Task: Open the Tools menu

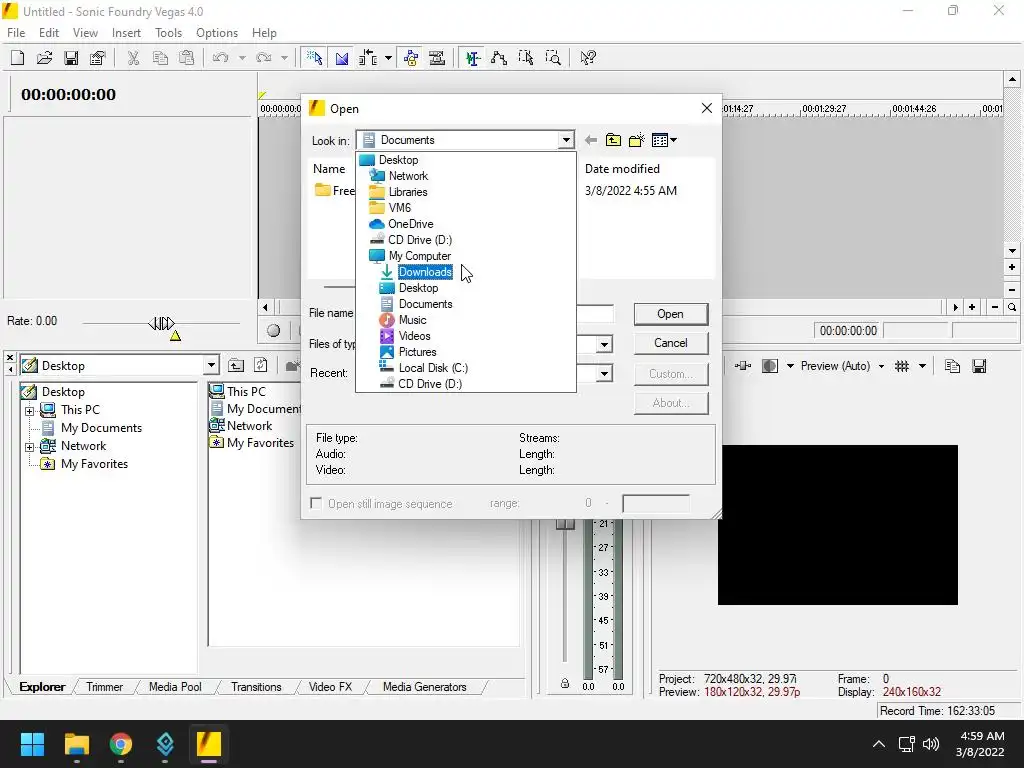Action: click(168, 33)
